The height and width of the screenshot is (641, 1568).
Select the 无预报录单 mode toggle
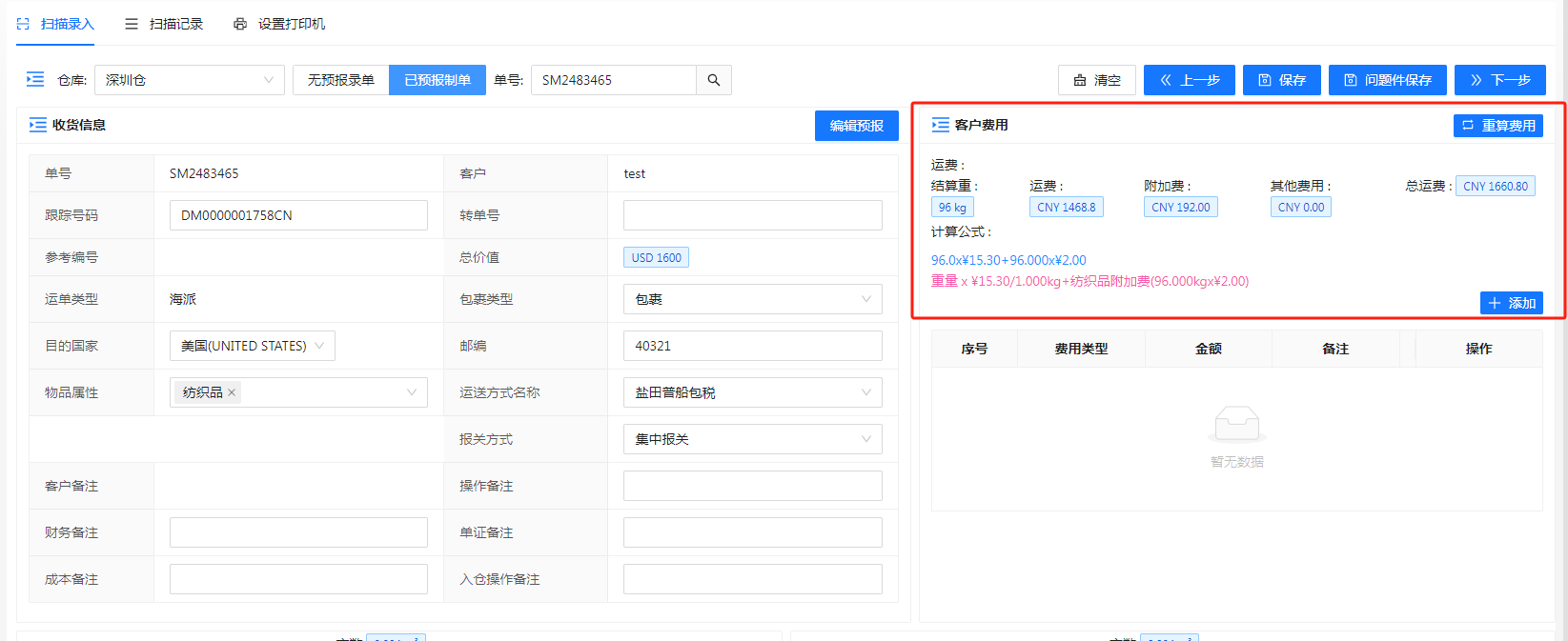coord(340,80)
